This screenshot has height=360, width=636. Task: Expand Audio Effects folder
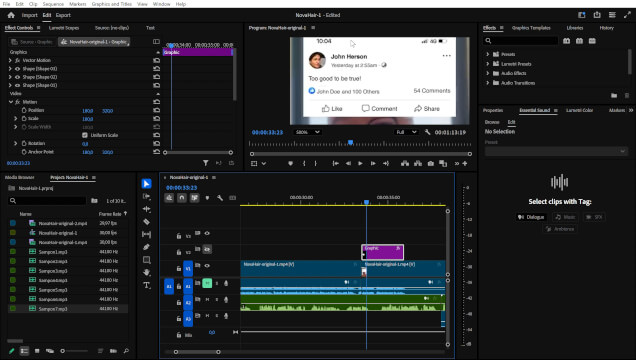click(488, 73)
